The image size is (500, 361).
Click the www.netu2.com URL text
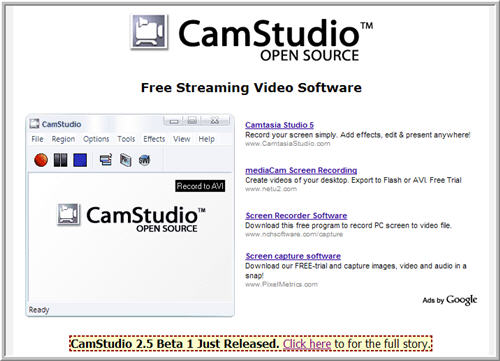click(x=271, y=189)
